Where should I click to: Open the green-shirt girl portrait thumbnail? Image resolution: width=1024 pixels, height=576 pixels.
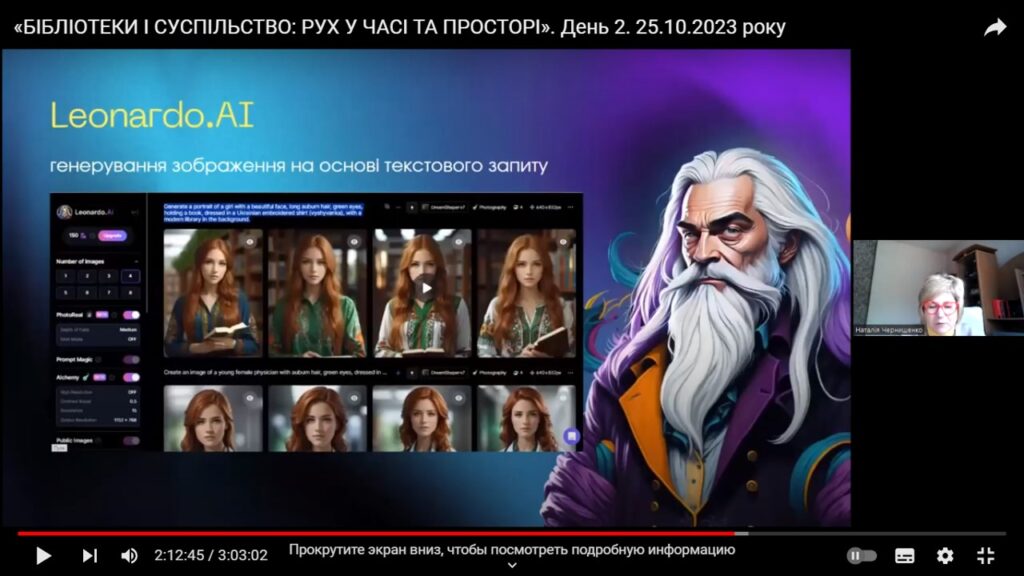(317, 293)
